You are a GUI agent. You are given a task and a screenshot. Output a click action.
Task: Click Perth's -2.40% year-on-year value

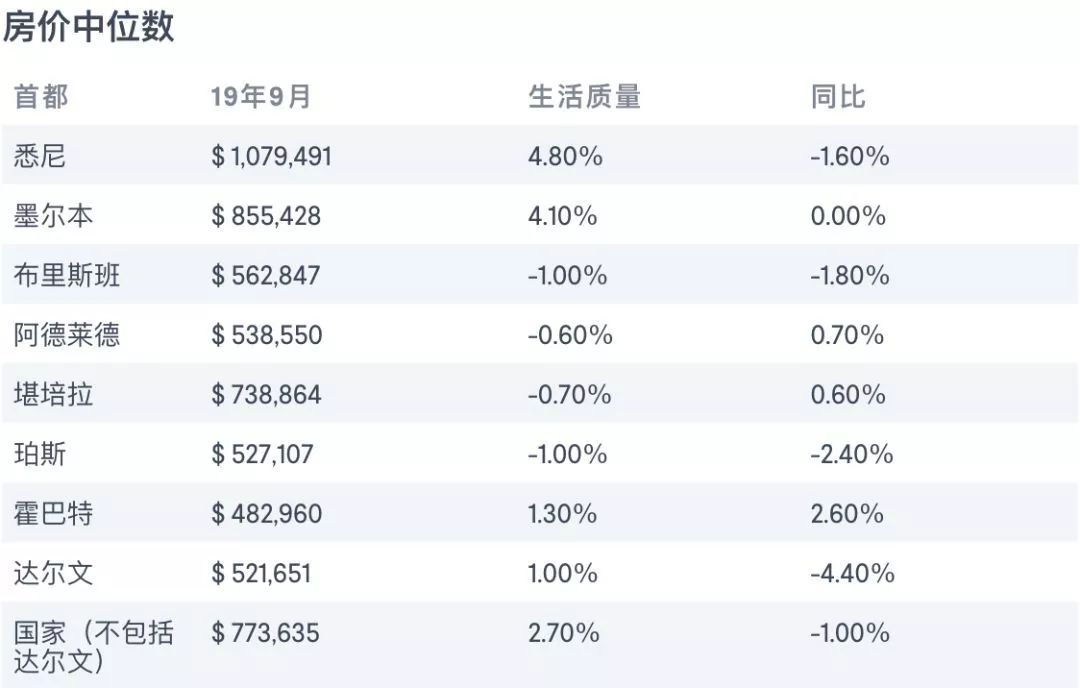pos(852,454)
